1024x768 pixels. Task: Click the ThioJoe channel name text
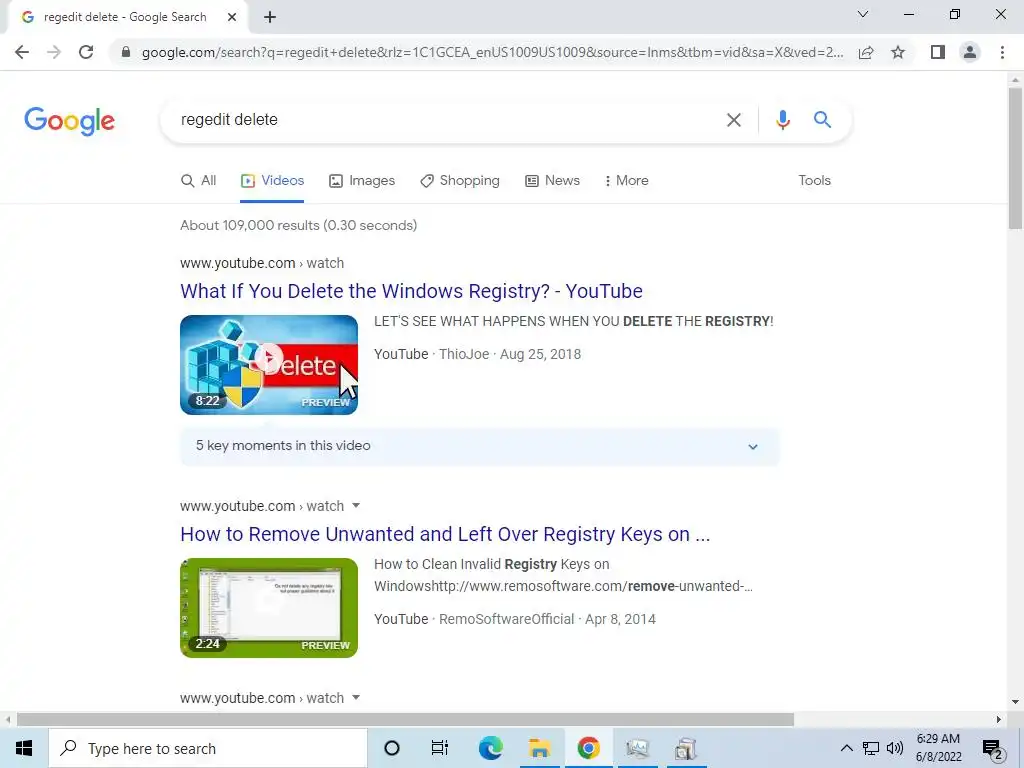click(x=464, y=355)
